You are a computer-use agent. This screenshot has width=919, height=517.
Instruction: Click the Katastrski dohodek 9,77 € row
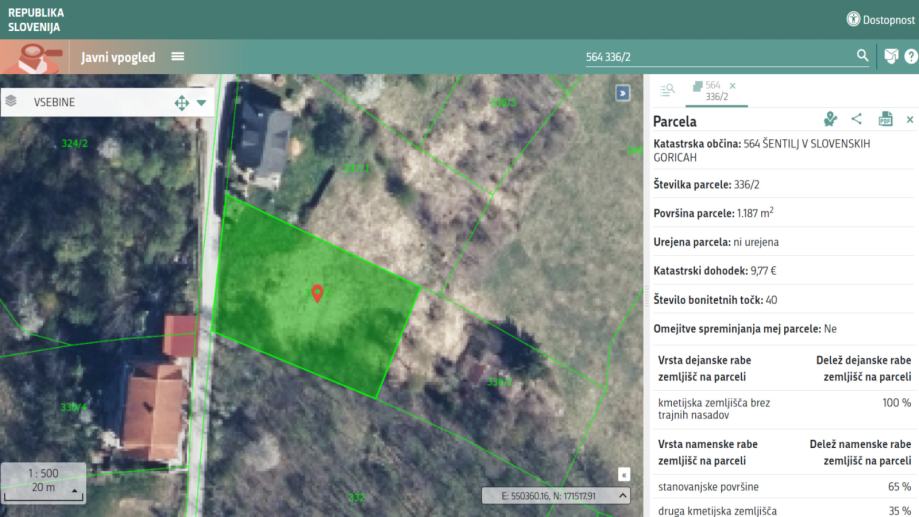pyautogui.click(x=784, y=271)
